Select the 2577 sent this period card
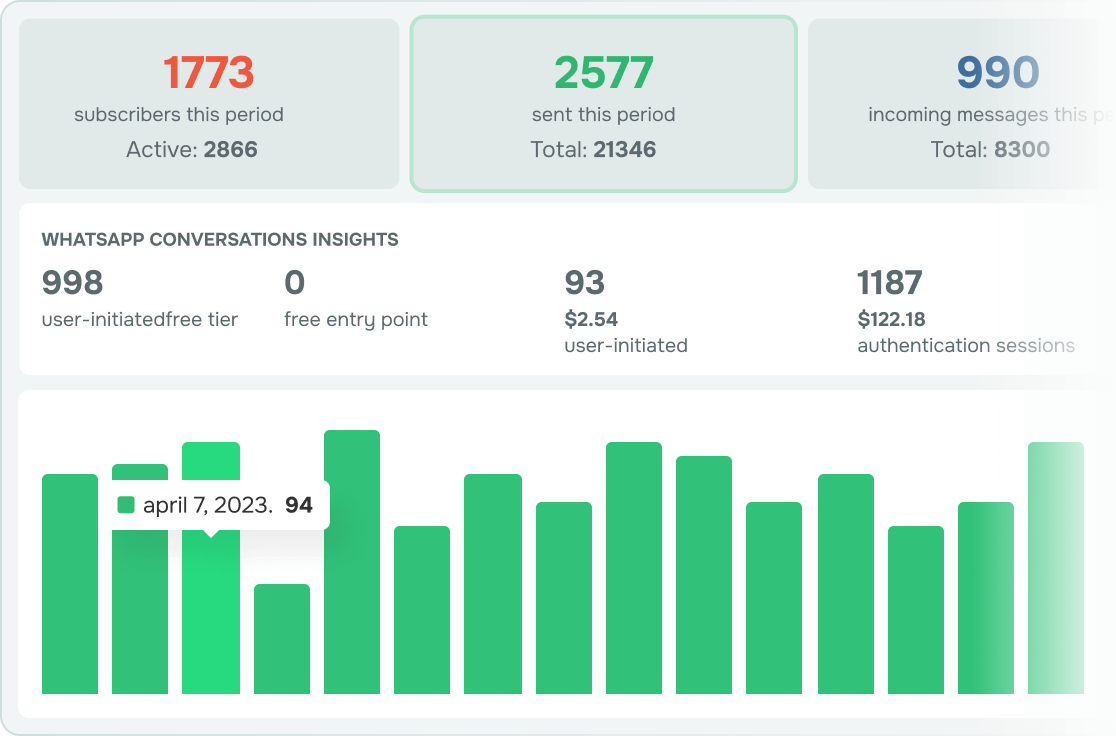 [x=604, y=104]
